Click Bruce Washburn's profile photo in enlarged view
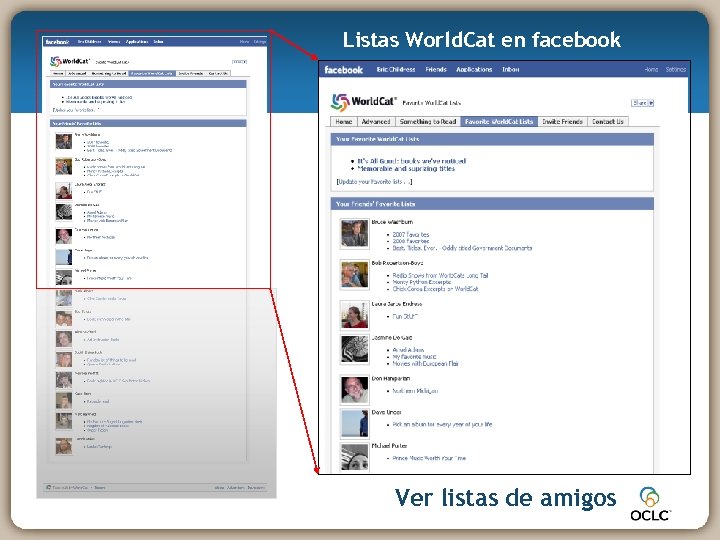This screenshot has height=540, width=720. [354, 234]
